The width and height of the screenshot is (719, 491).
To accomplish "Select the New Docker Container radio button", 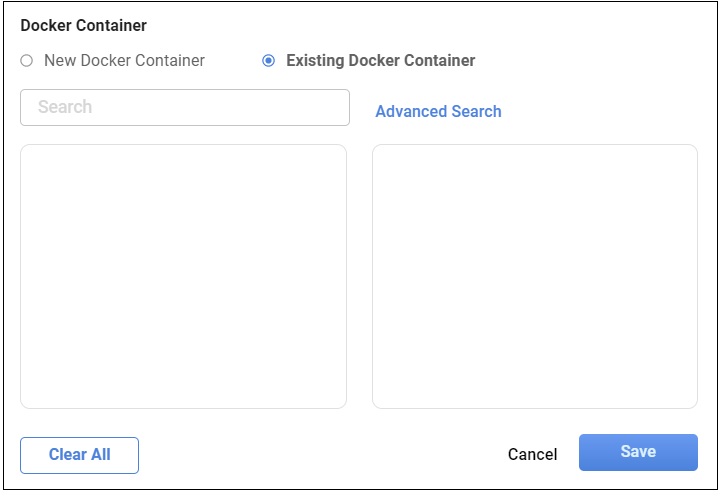I will (27, 61).
